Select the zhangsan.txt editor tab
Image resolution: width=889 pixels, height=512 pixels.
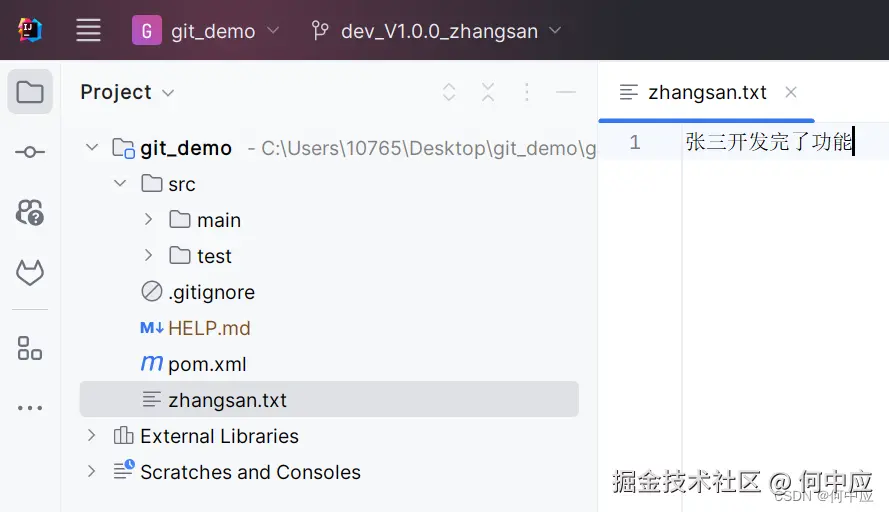(706, 93)
